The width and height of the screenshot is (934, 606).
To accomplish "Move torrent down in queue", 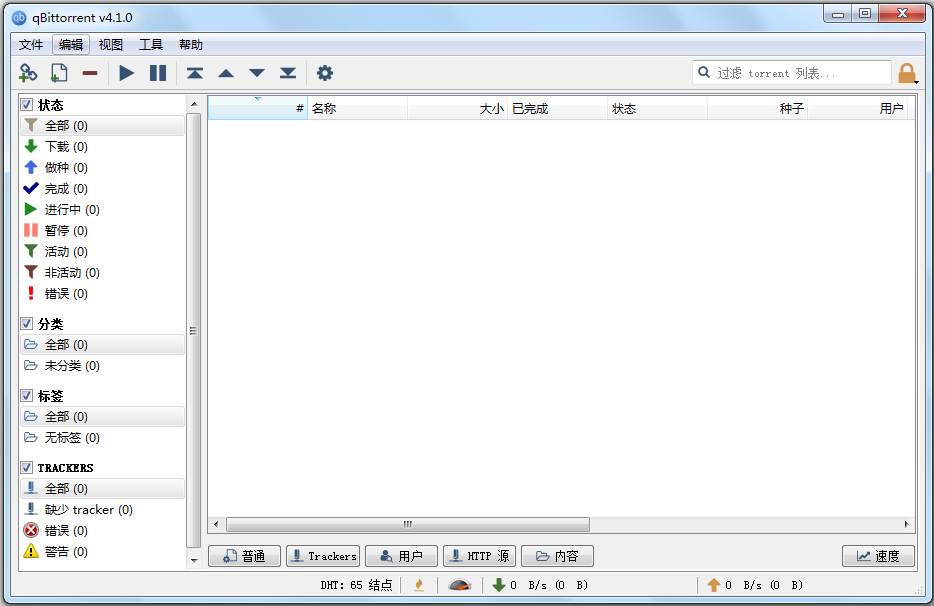I will pos(257,73).
